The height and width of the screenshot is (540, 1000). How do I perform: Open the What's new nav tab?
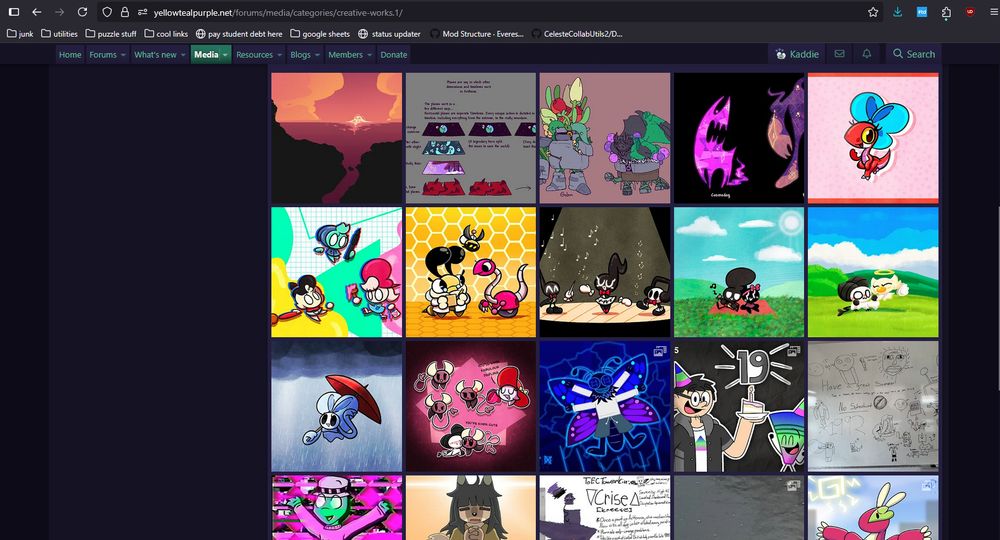tap(155, 55)
